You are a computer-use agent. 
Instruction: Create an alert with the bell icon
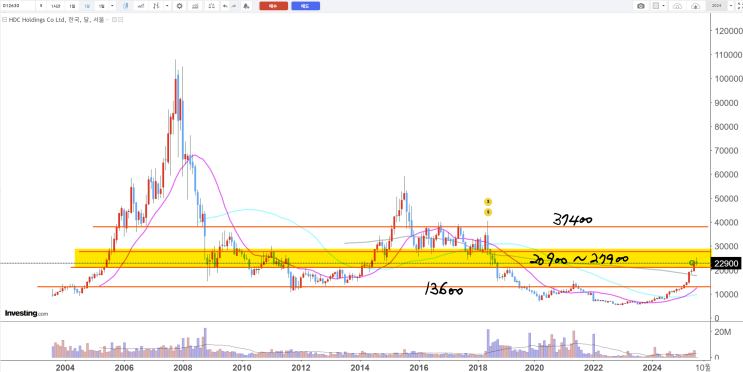point(246,6)
